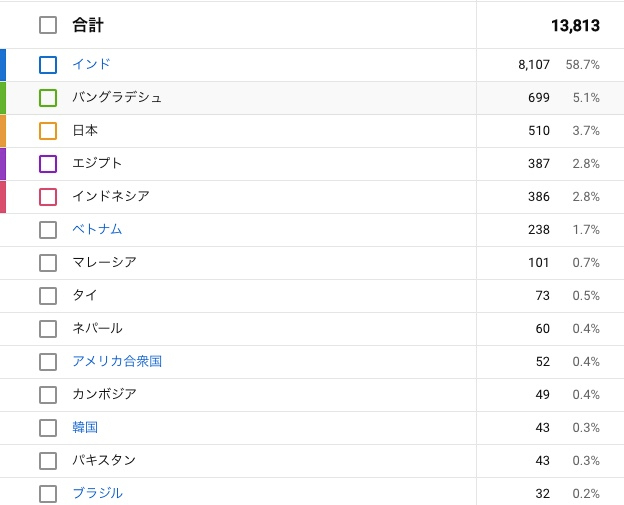Enable the マレーシア checkbox
The height and width of the screenshot is (505, 624).
click(48, 263)
